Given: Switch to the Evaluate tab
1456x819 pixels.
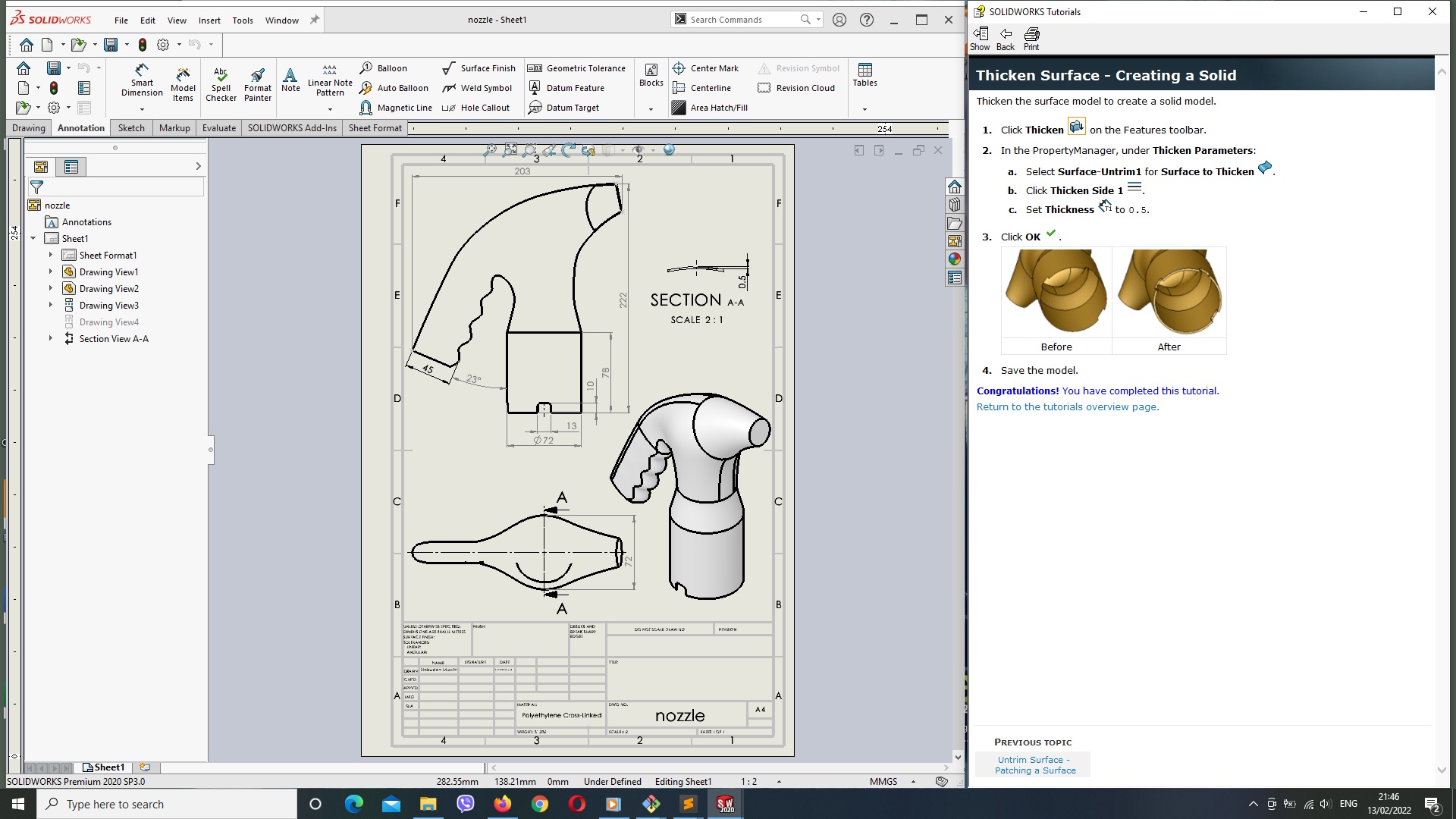Looking at the screenshot, I should 219,128.
